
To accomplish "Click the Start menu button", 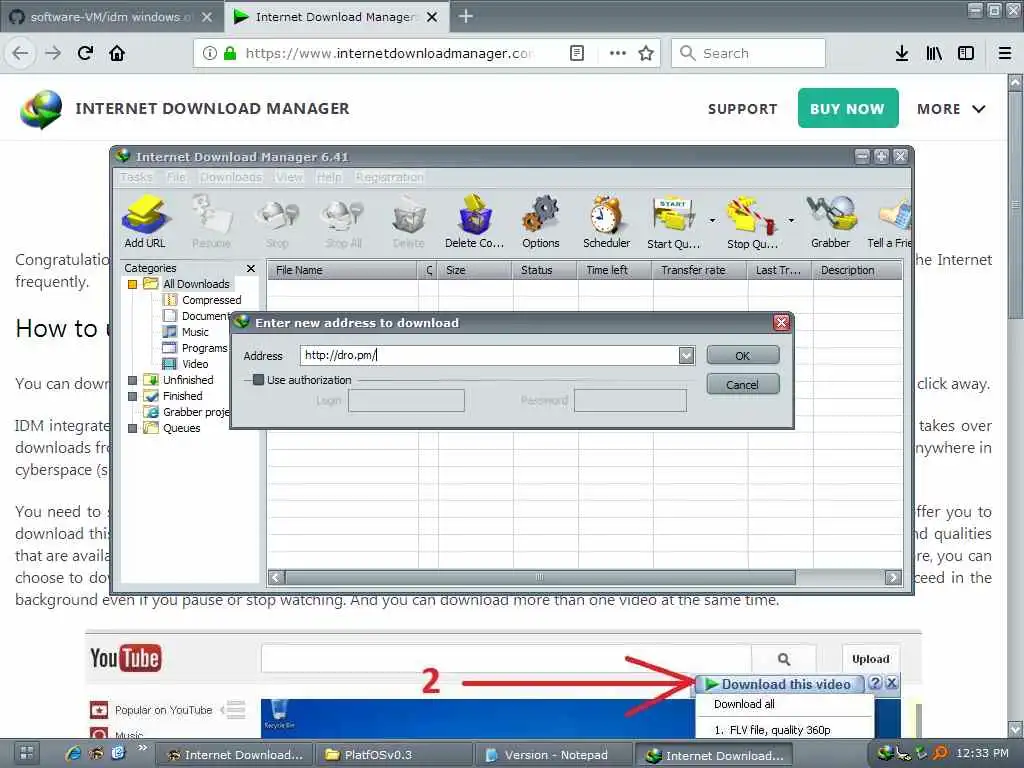I will pos(27,754).
